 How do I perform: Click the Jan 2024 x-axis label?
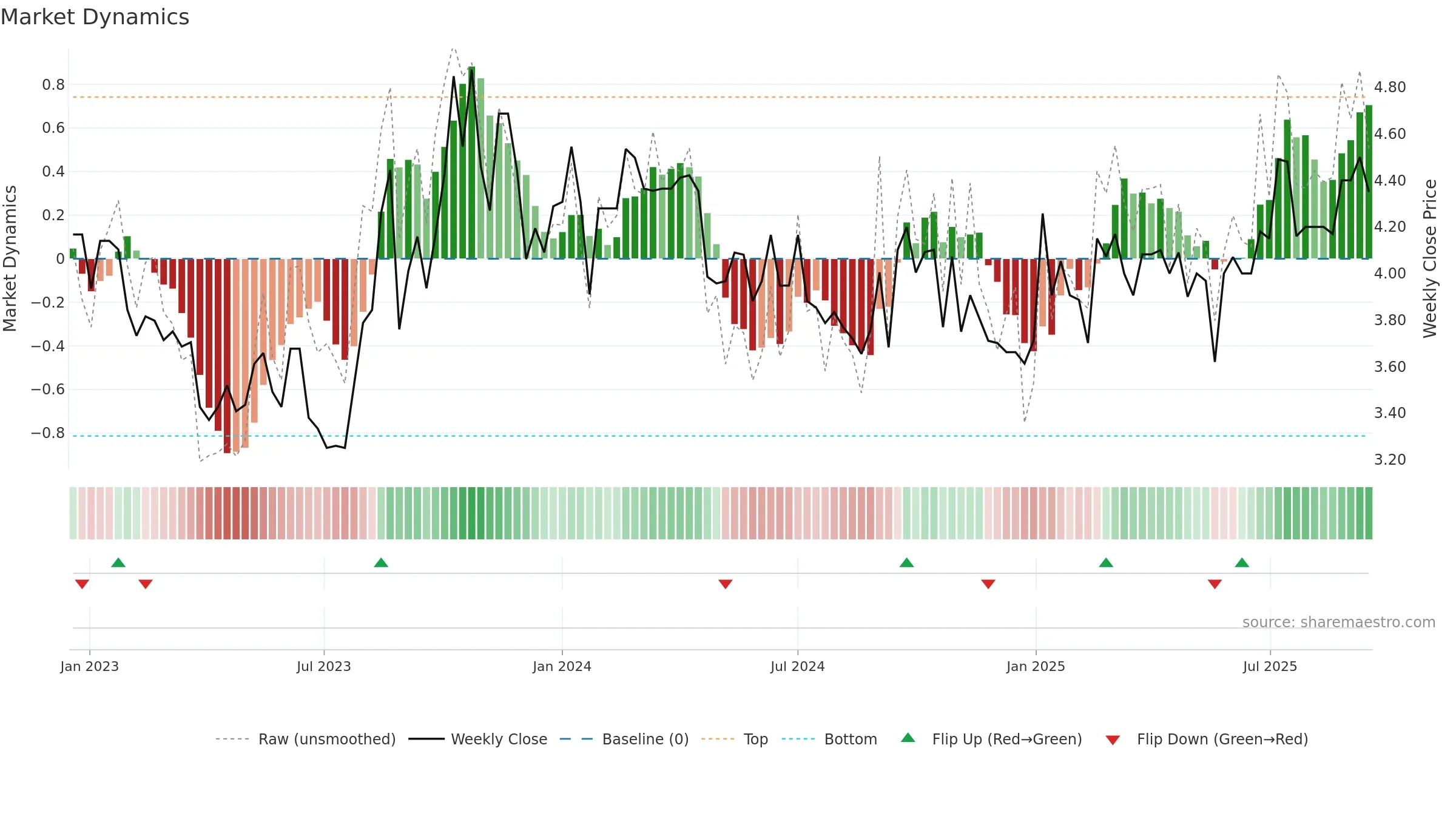coord(562,666)
